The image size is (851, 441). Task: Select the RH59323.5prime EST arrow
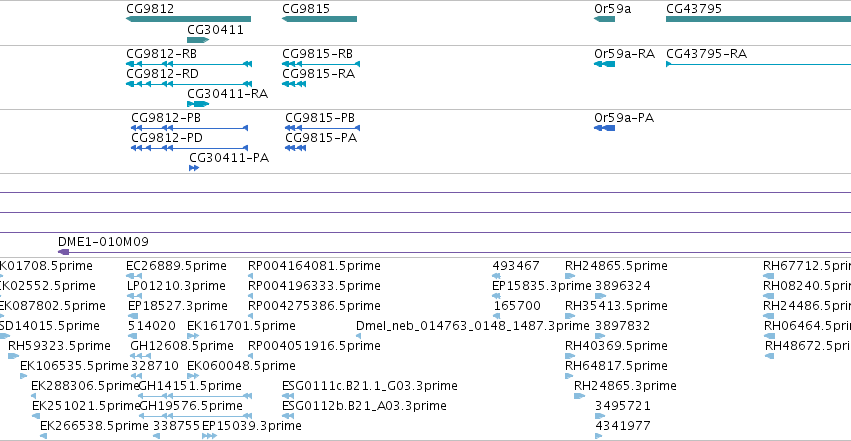click(x=14, y=356)
